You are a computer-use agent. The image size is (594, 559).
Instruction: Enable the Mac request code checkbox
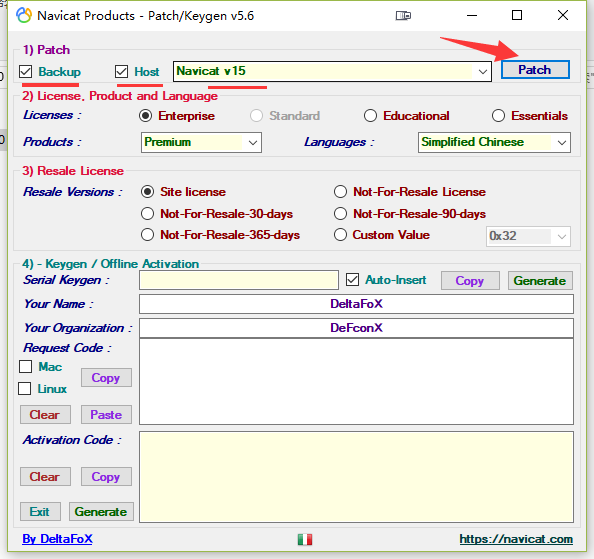point(25,366)
